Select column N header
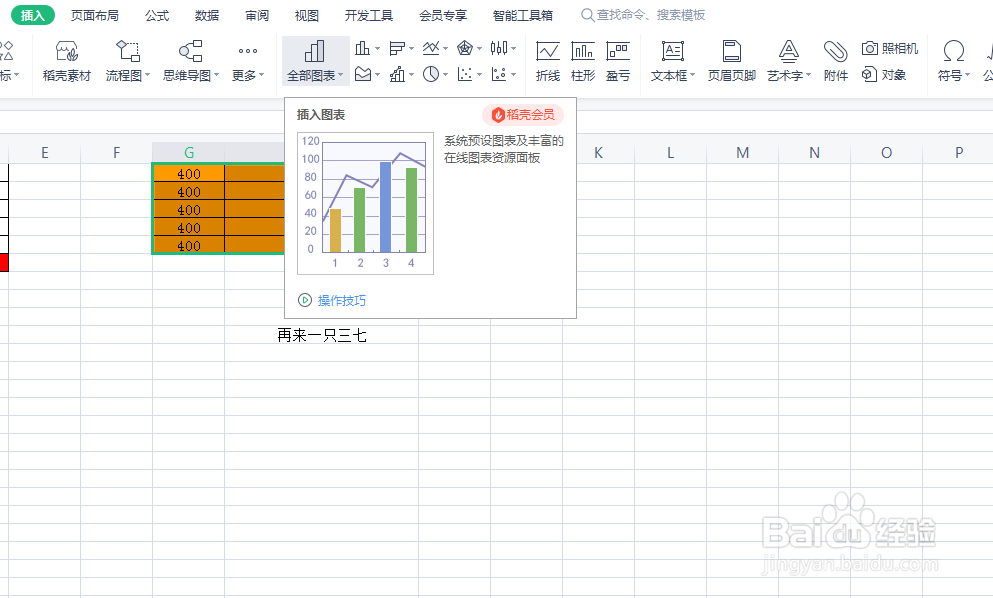Screen dimensions: 993x598 (814, 153)
